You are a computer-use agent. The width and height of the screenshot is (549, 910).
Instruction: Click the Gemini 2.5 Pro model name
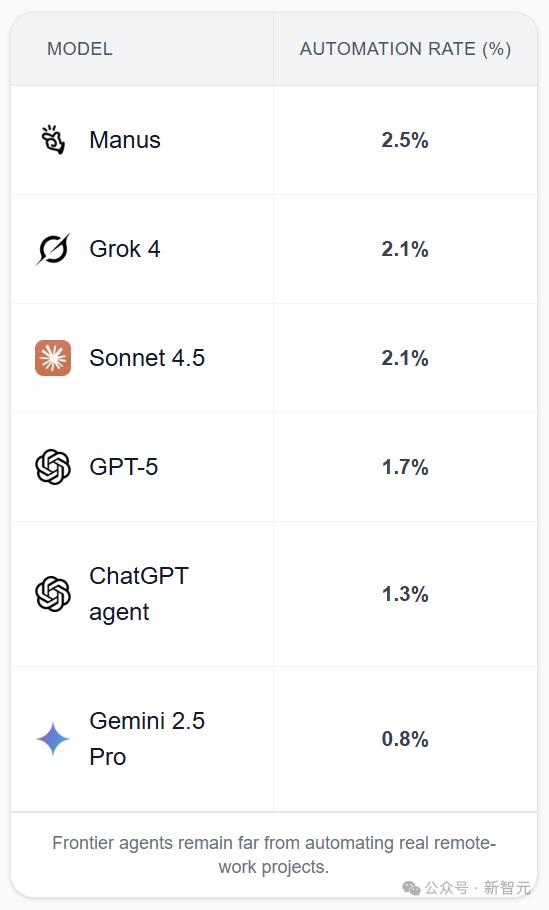(147, 739)
